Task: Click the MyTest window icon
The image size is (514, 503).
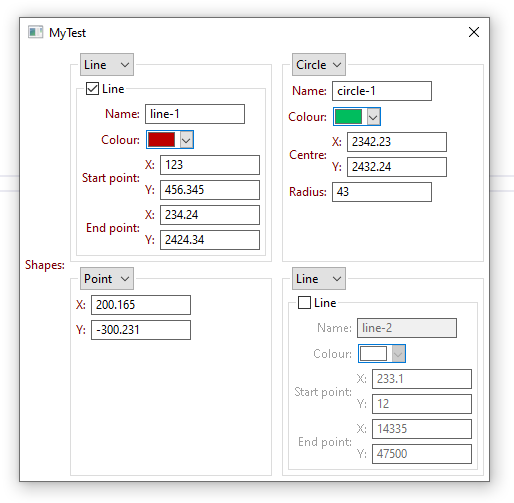Action: pos(35,32)
